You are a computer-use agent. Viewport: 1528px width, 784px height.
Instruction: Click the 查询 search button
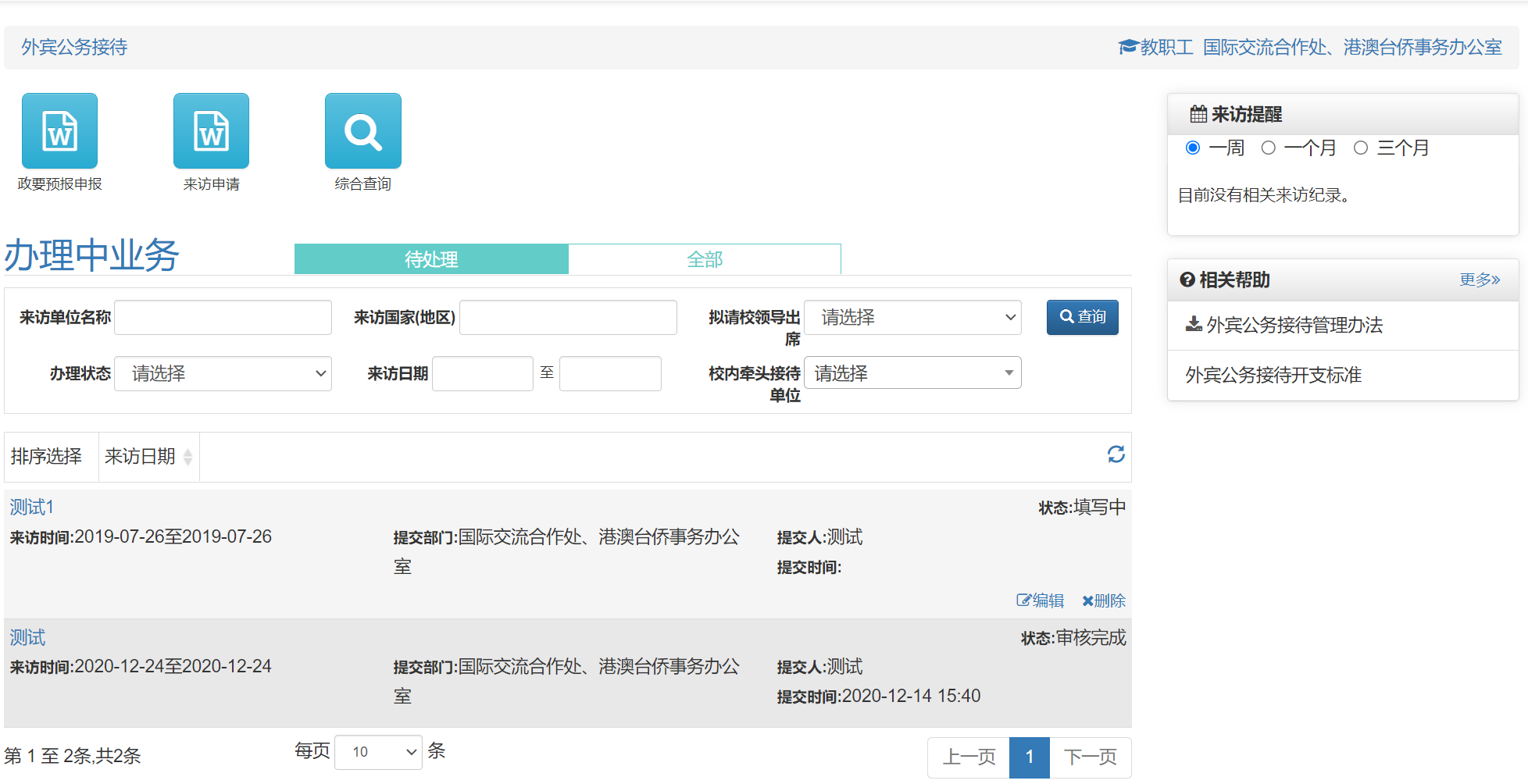pyautogui.click(x=1082, y=317)
